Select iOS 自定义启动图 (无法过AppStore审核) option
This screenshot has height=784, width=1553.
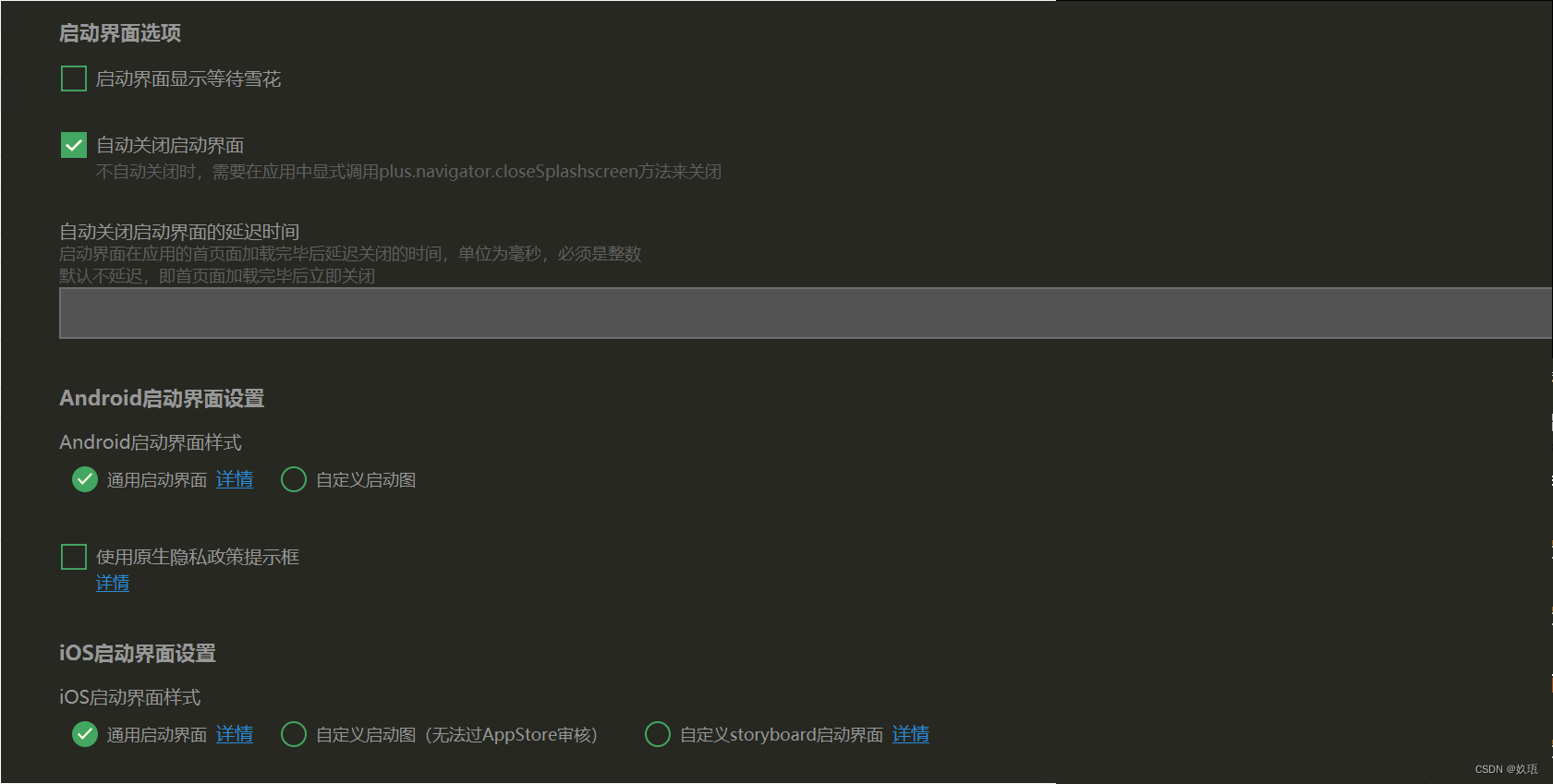click(x=294, y=734)
